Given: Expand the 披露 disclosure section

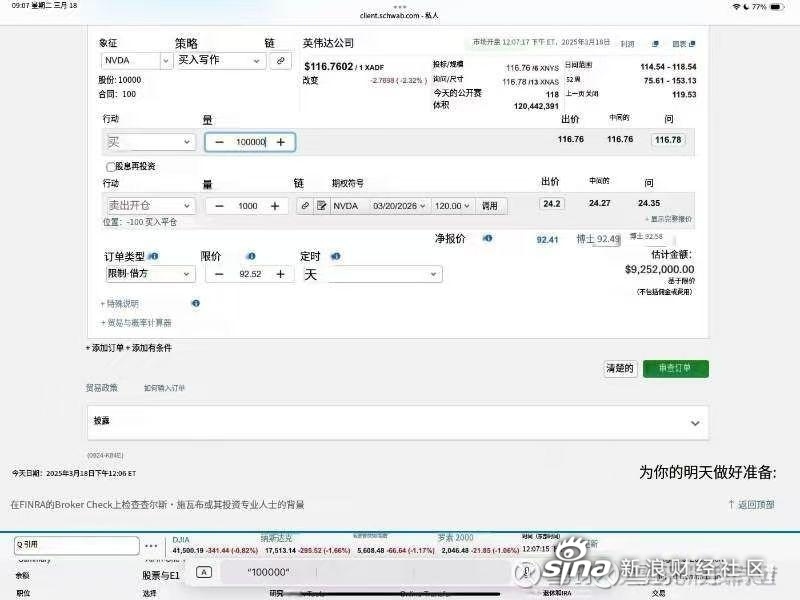Looking at the screenshot, I should coord(398,422).
